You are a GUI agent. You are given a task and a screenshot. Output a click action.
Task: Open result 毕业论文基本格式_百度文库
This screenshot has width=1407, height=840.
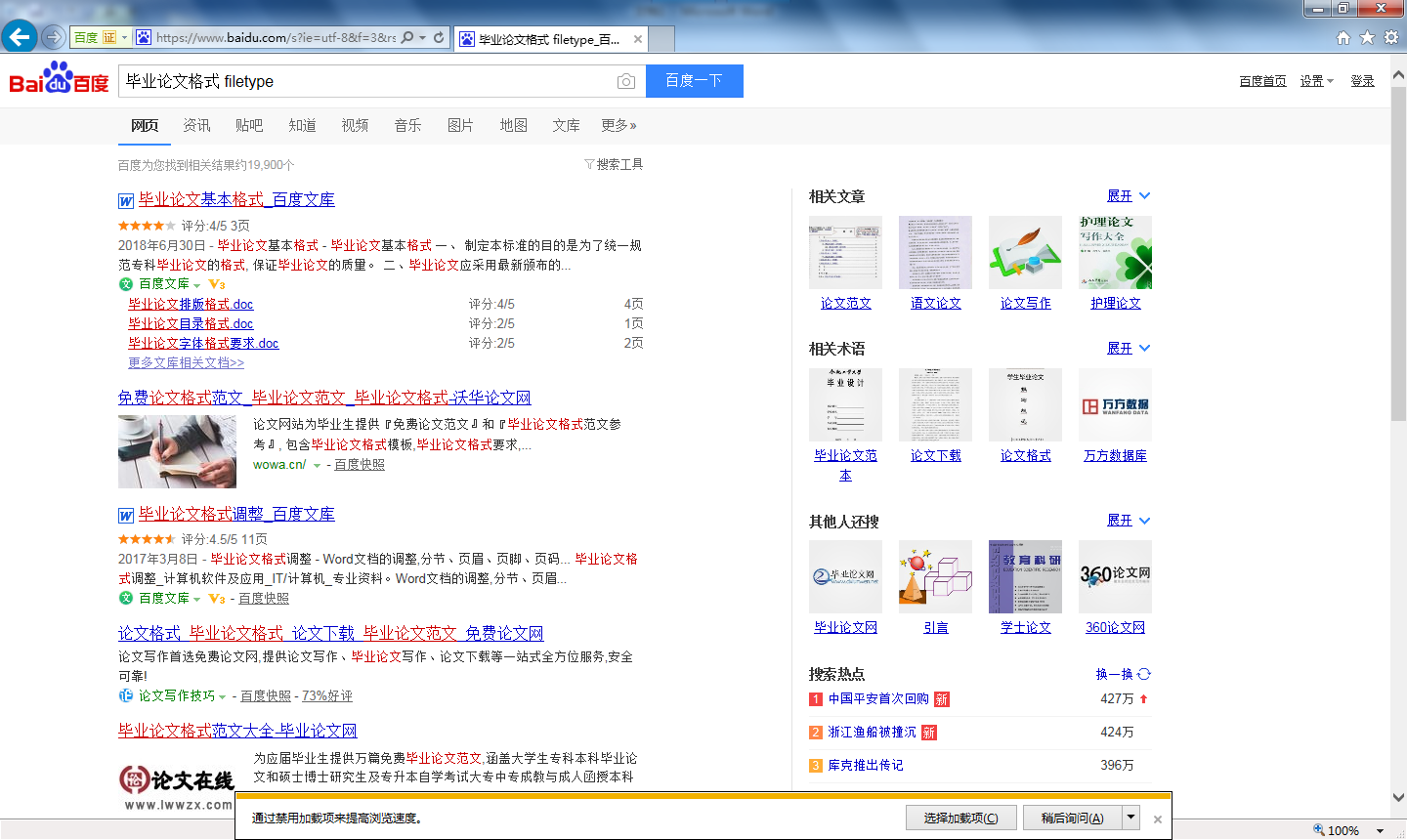(236, 199)
